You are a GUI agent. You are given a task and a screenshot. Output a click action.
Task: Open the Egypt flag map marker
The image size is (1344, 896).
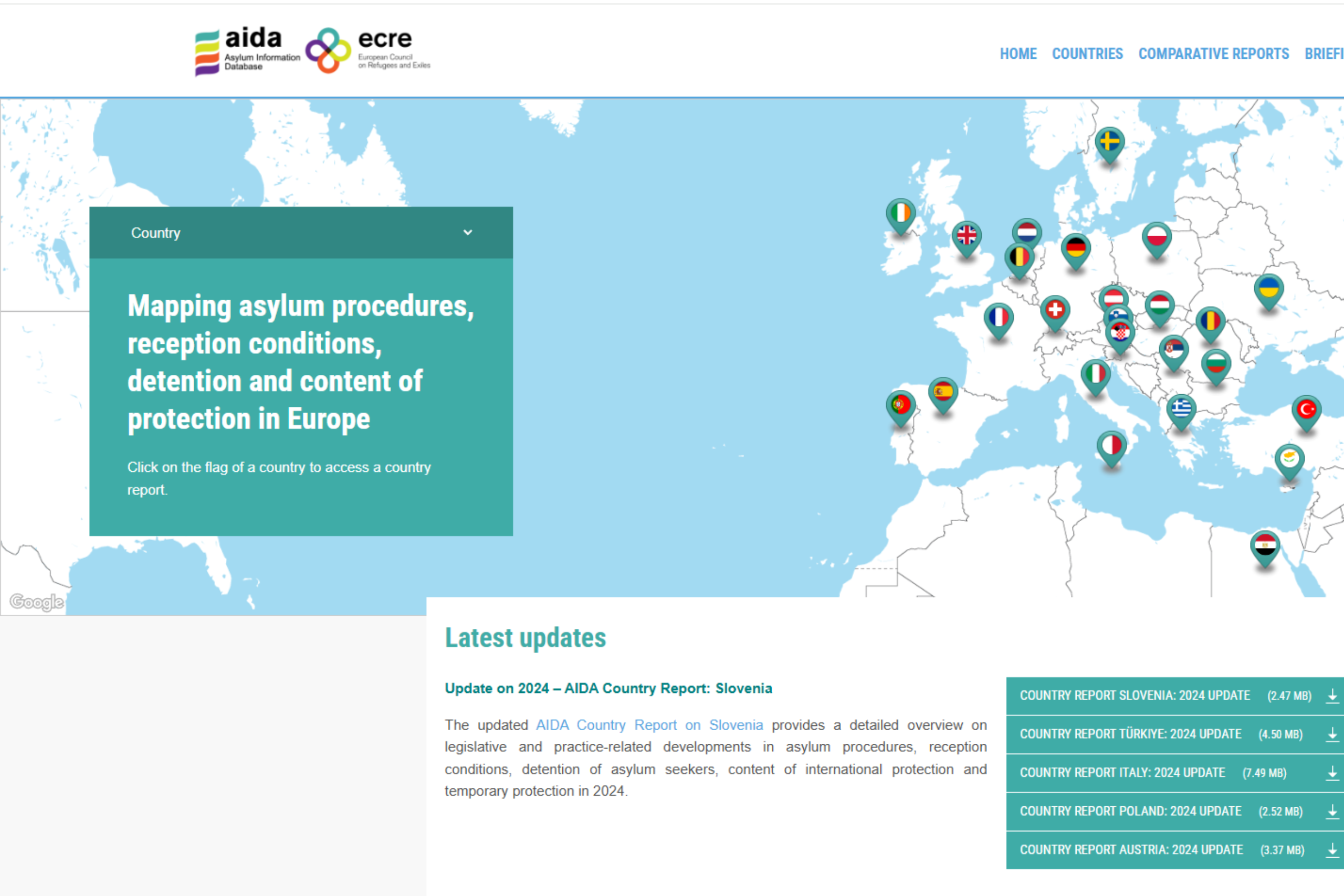click(1265, 546)
